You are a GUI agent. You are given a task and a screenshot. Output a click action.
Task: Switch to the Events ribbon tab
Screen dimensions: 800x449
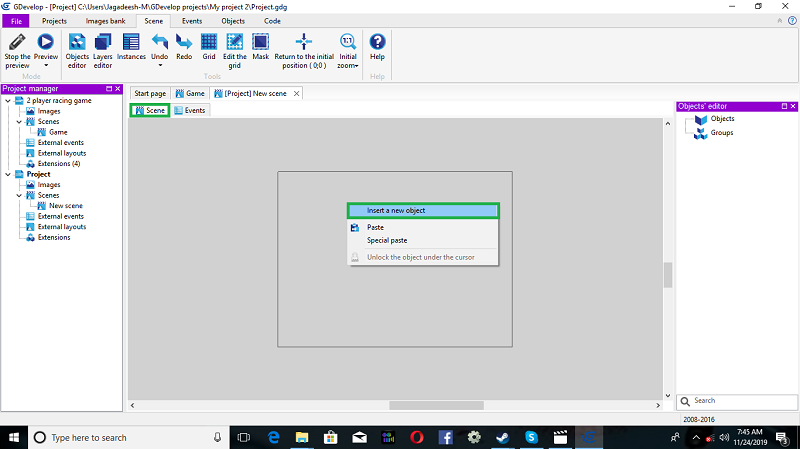pos(192,20)
